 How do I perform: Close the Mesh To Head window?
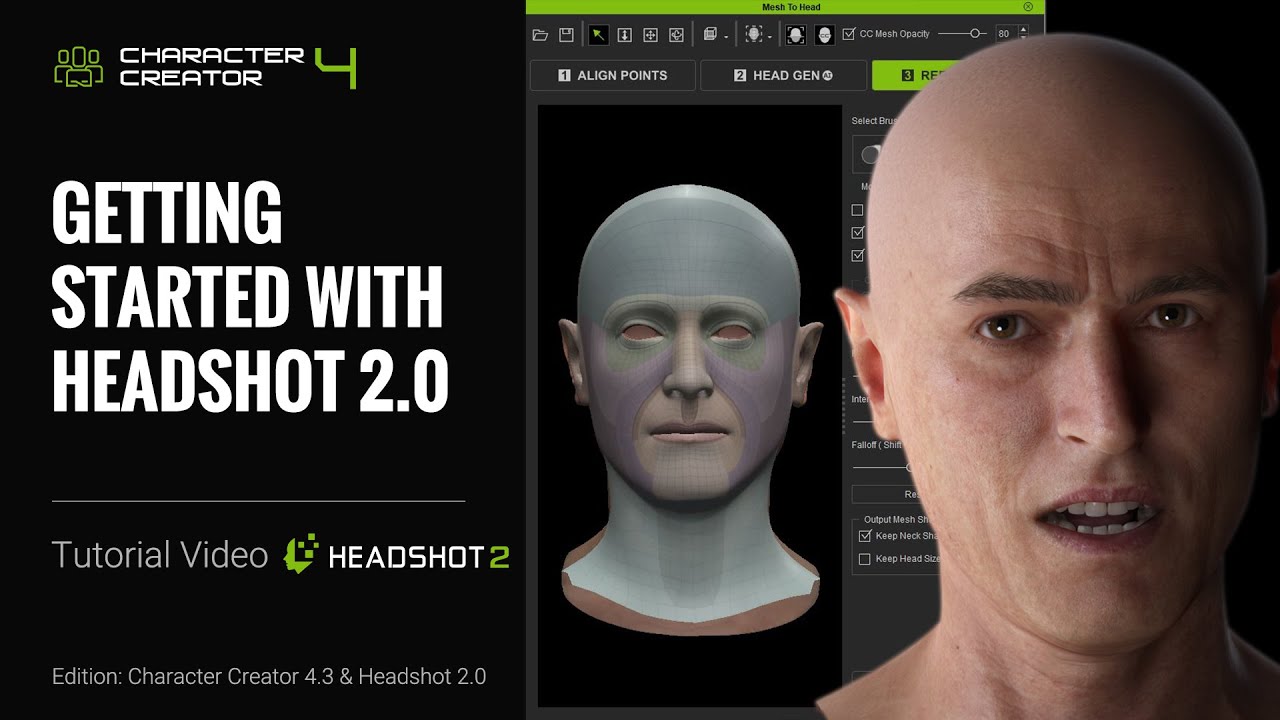[1028, 7]
